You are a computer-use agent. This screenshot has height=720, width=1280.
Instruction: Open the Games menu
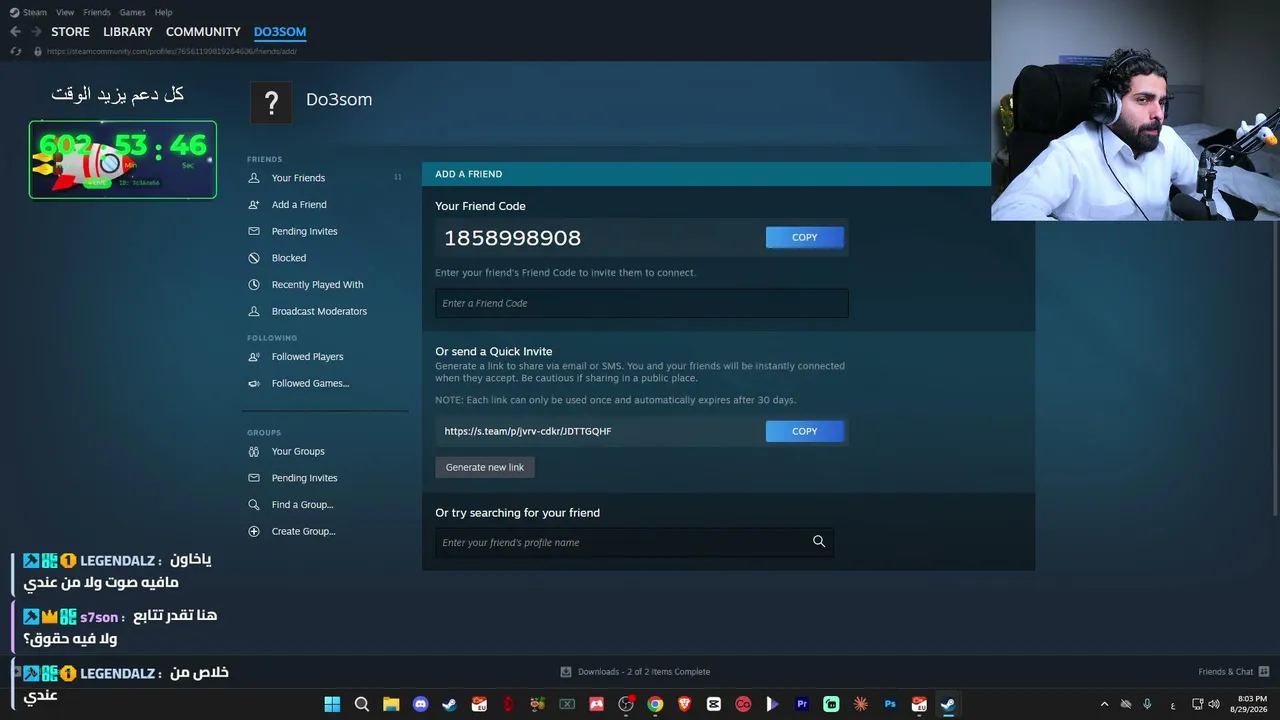click(x=132, y=12)
